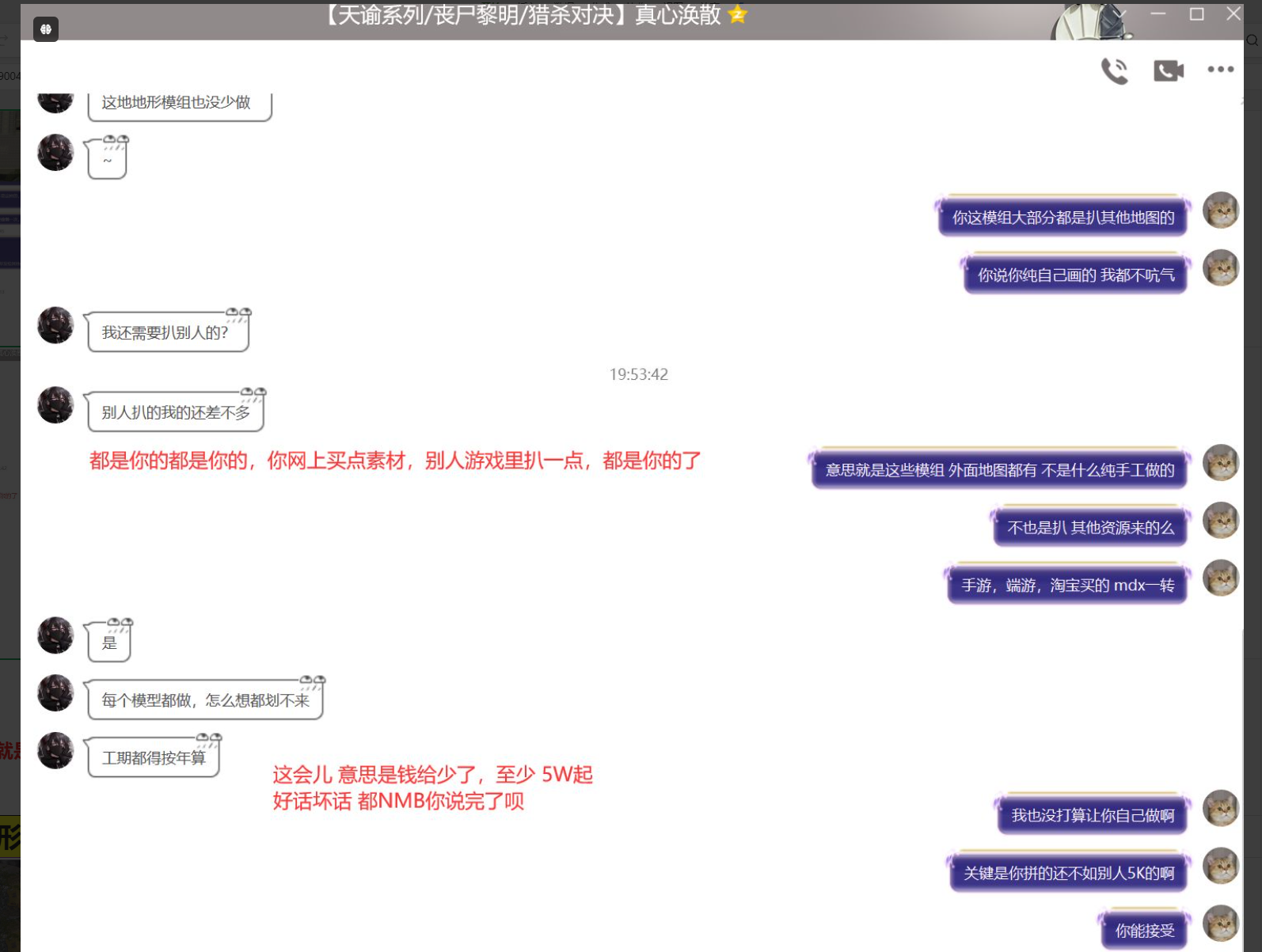Start a video call with the camera icon
The height and width of the screenshot is (952, 1262).
pos(1168,71)
